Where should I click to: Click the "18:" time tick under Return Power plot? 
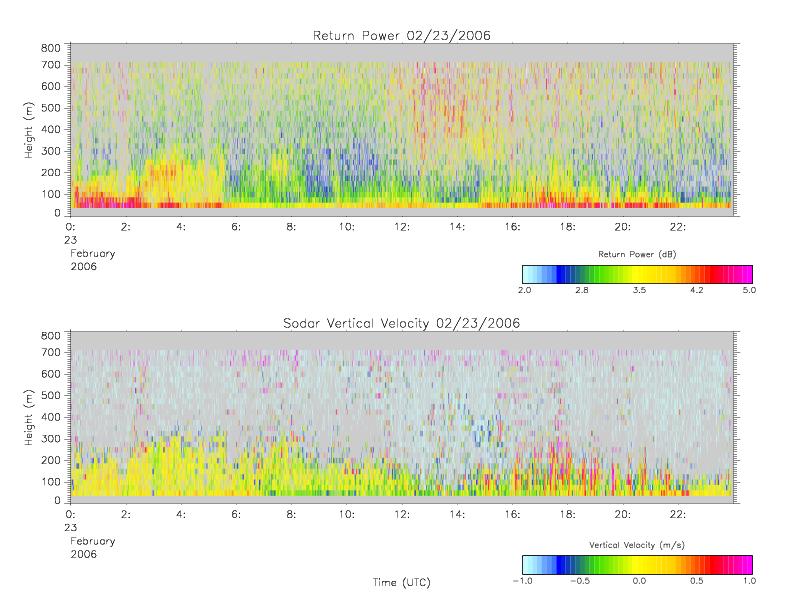tap(568, 227)
